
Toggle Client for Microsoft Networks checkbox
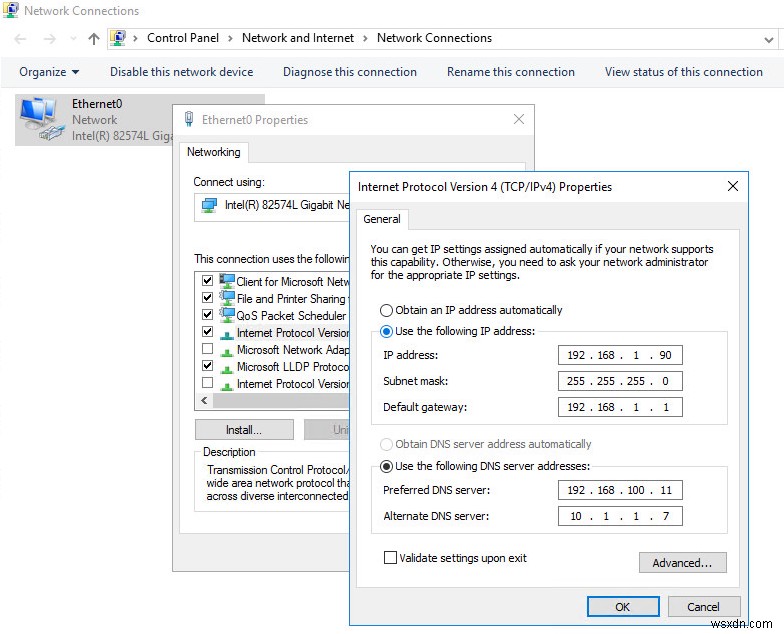click(208, 280)
